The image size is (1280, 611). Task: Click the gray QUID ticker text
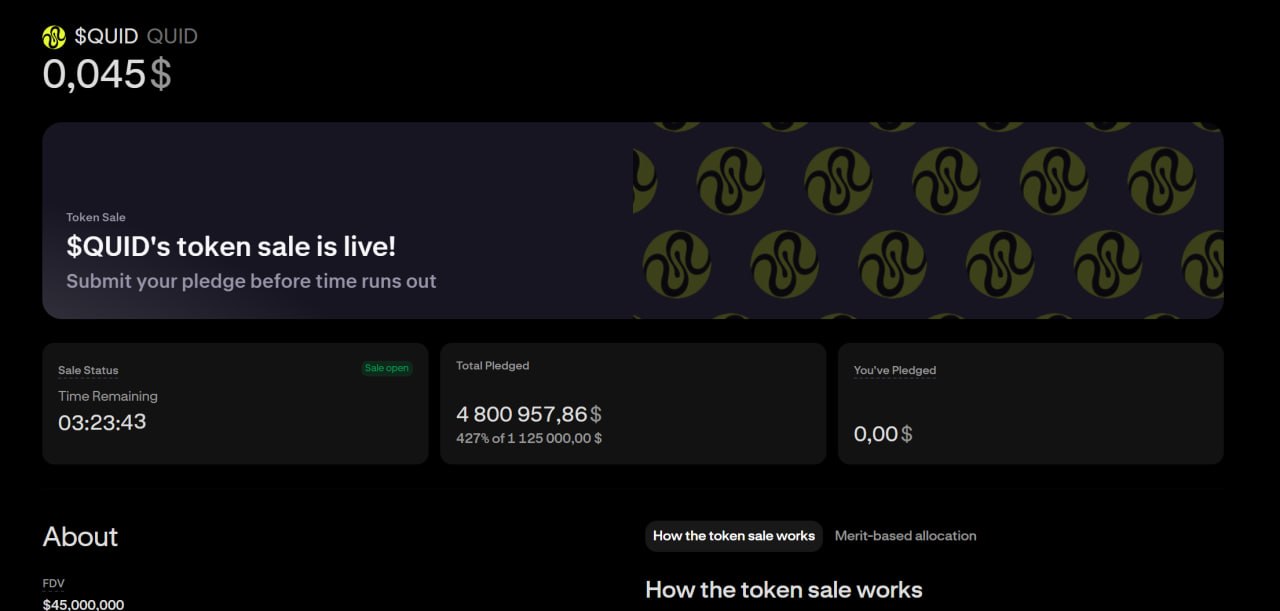(x=172, y=37)
